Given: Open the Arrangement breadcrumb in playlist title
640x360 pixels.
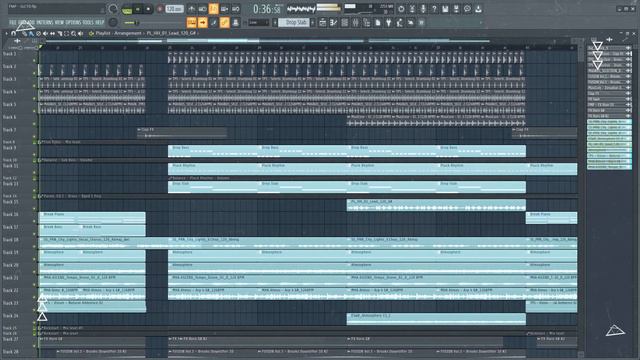Looking at the screenshot, I should [127, 33].
